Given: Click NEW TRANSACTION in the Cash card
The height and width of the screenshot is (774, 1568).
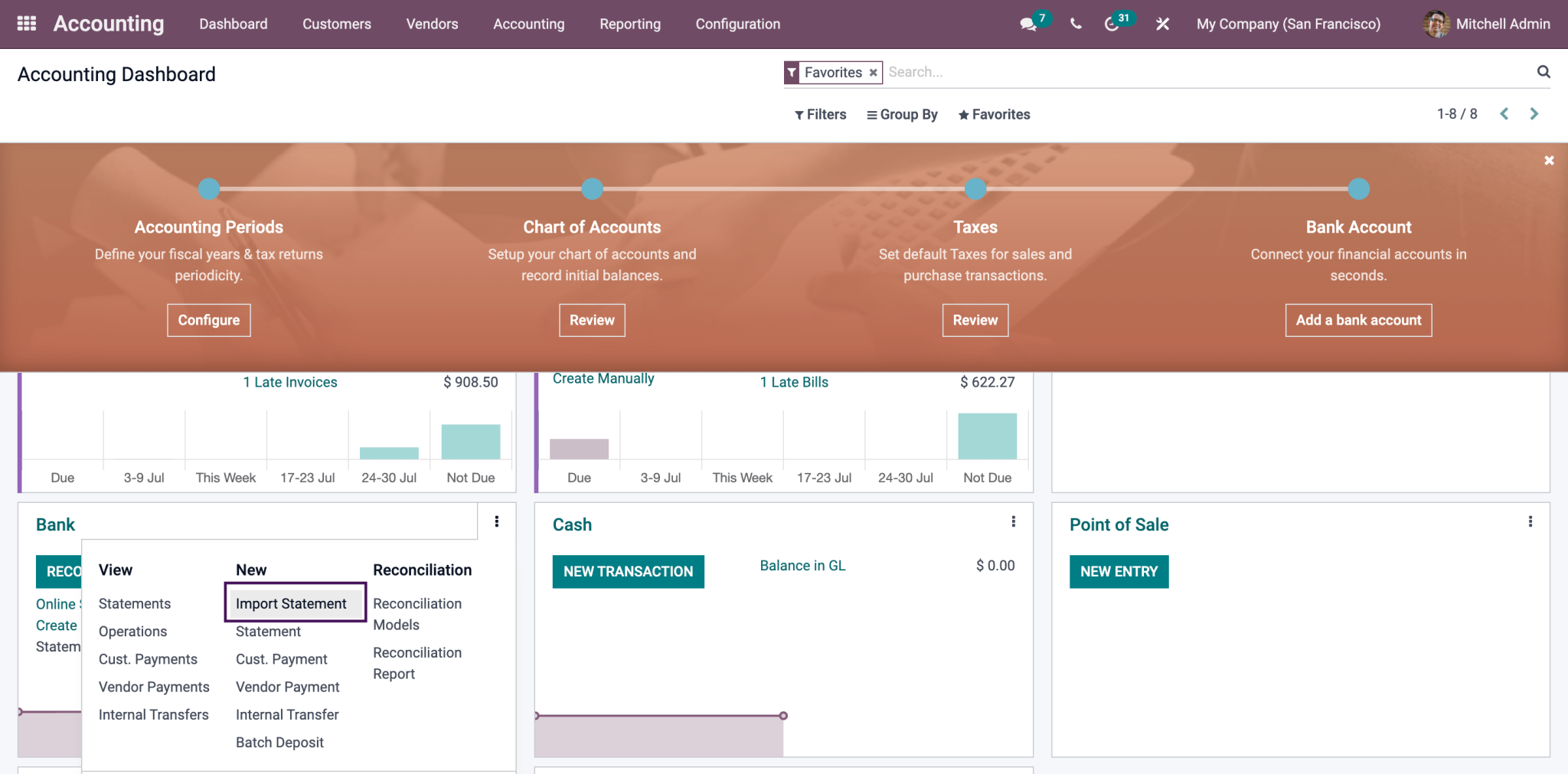Looking at the screenshot, I should click(x=628, y=571).
